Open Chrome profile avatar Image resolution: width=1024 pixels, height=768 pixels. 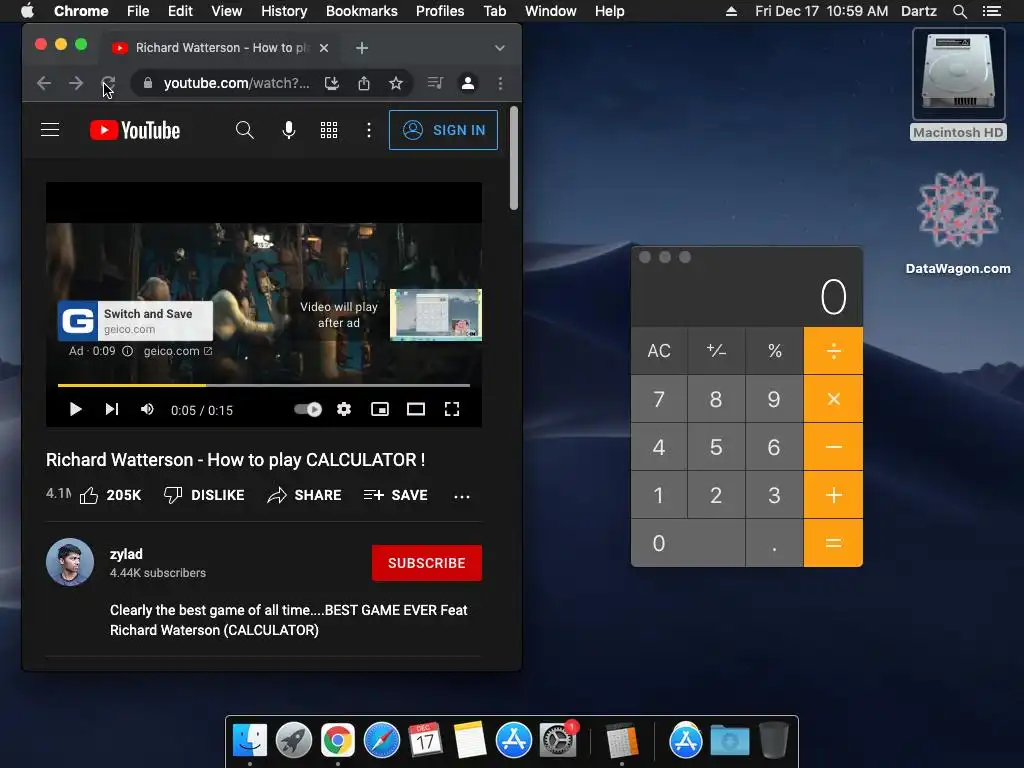tap(468, 83)
